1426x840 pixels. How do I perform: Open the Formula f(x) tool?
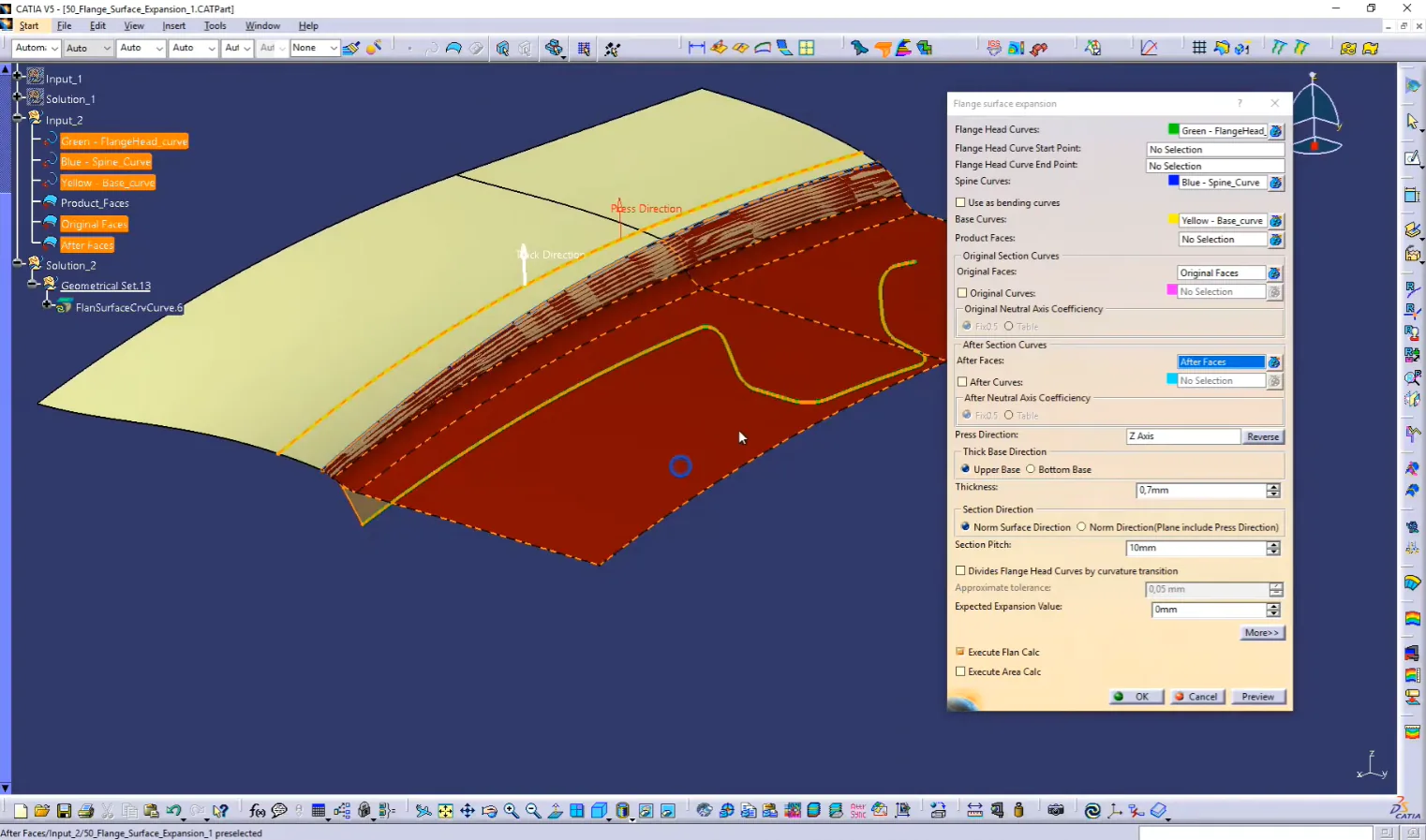tap(257, 811)
